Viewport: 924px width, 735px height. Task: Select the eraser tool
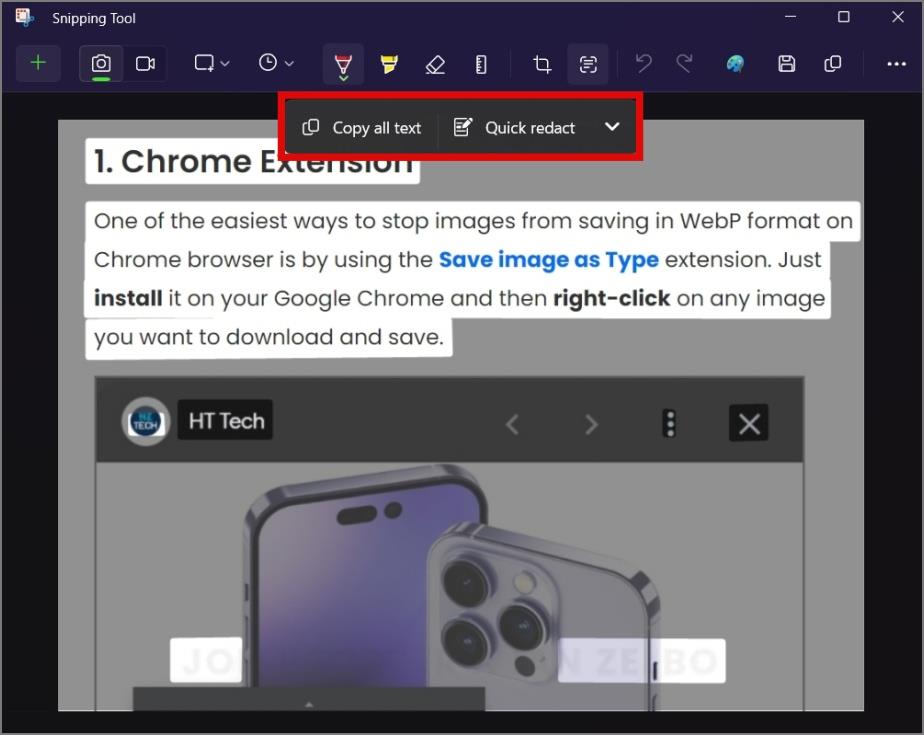435,64
